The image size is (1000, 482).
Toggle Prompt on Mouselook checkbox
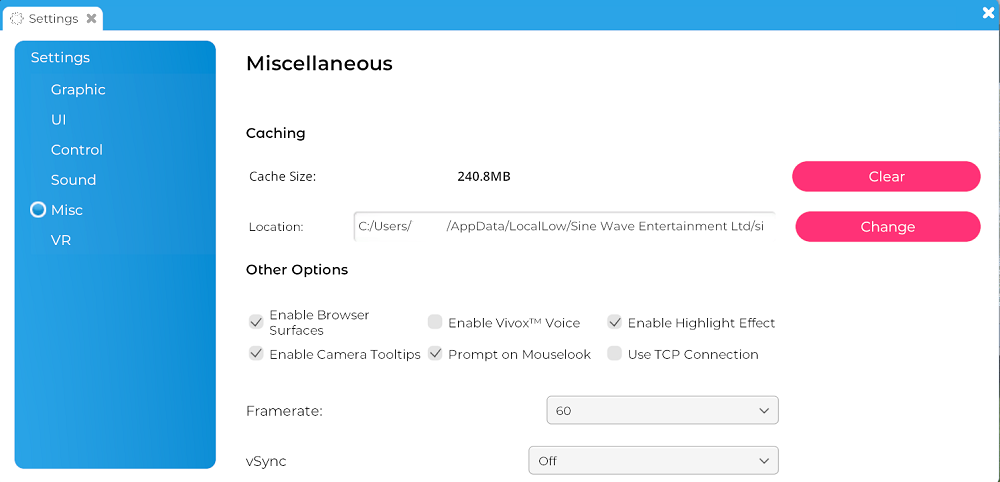click(x=435, y=353)
